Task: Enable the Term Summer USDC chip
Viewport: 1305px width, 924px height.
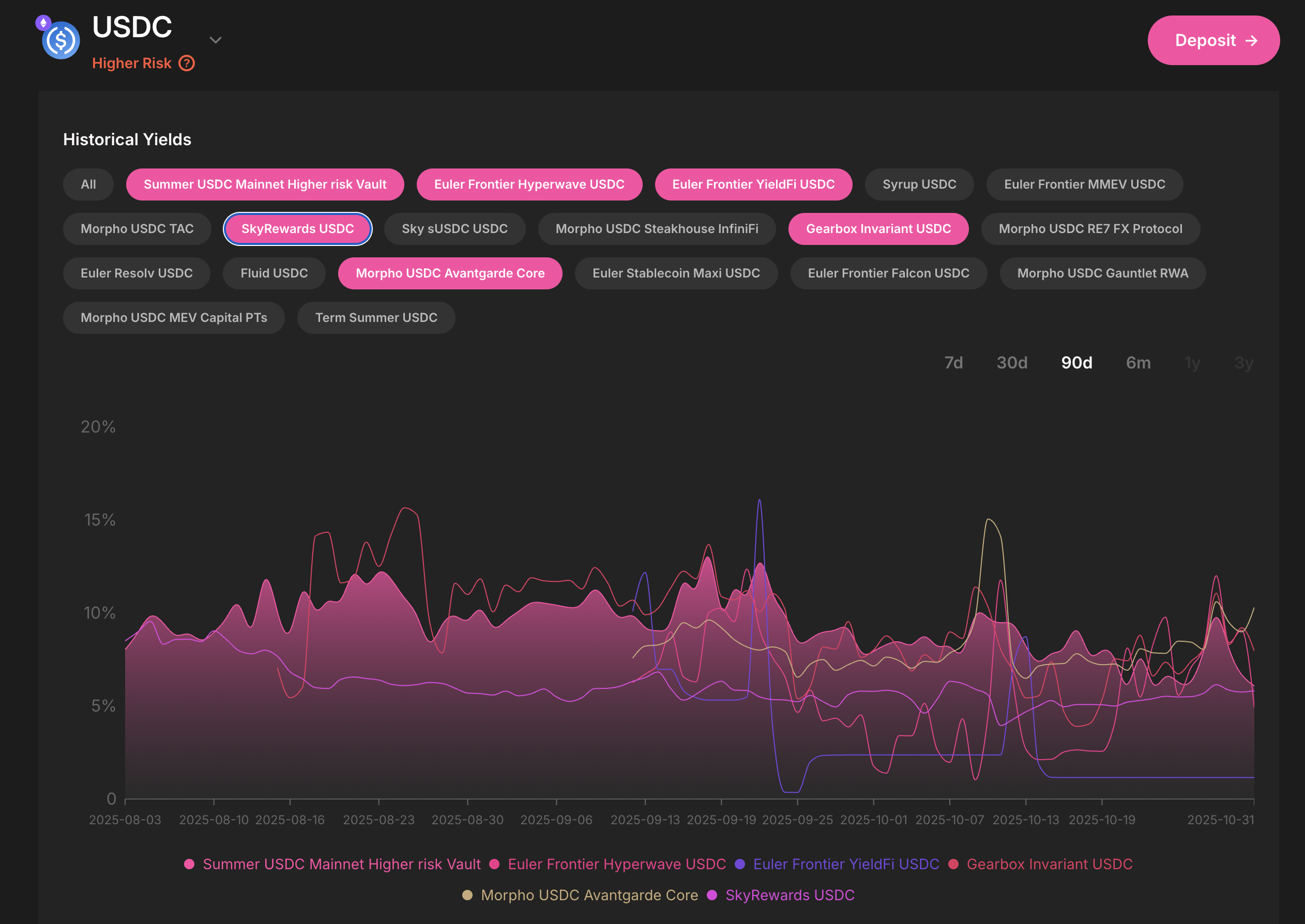Action: [375, 317]
